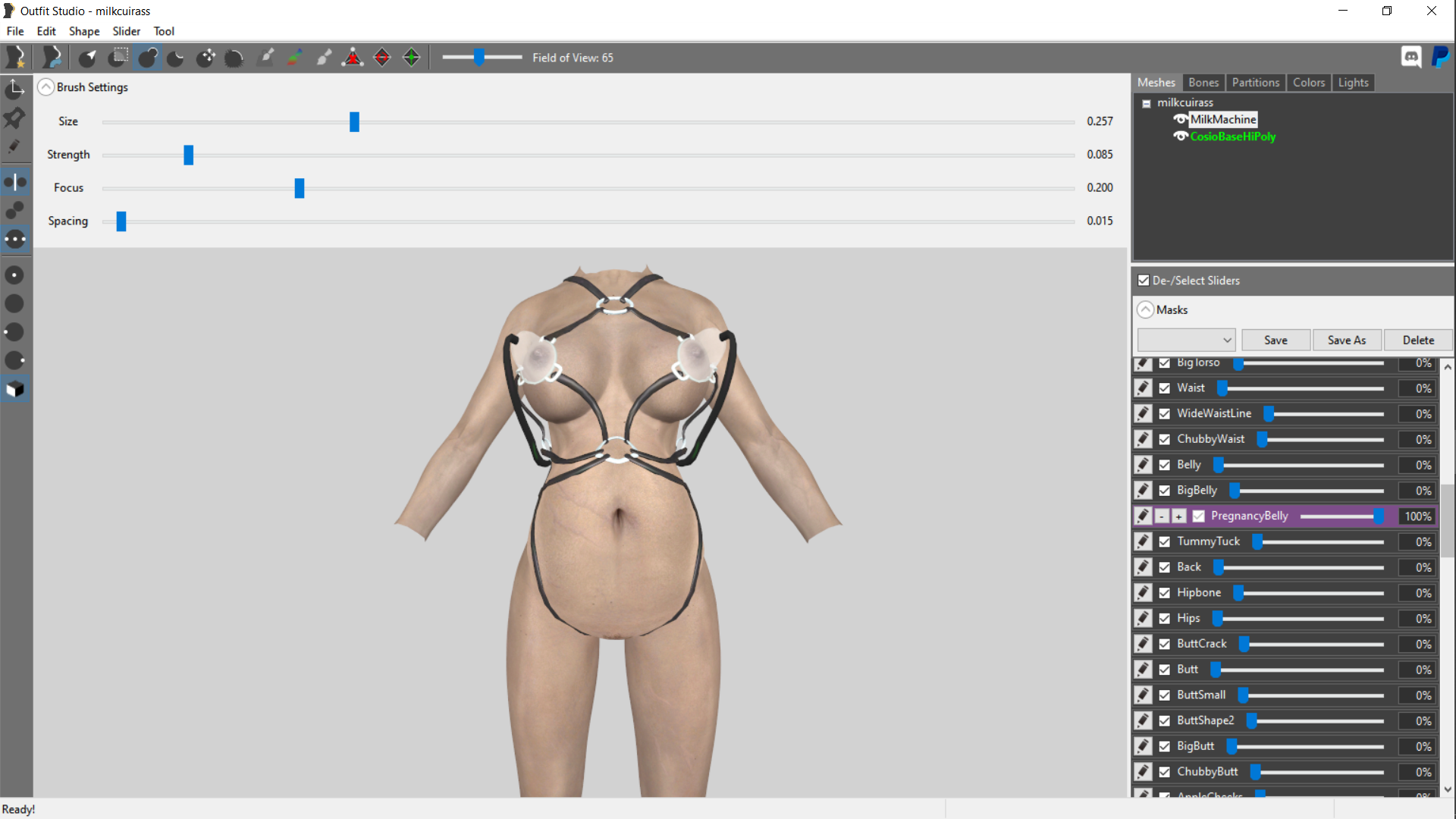Click the Load Reference icon in the toolbar

tap(52, 58)
